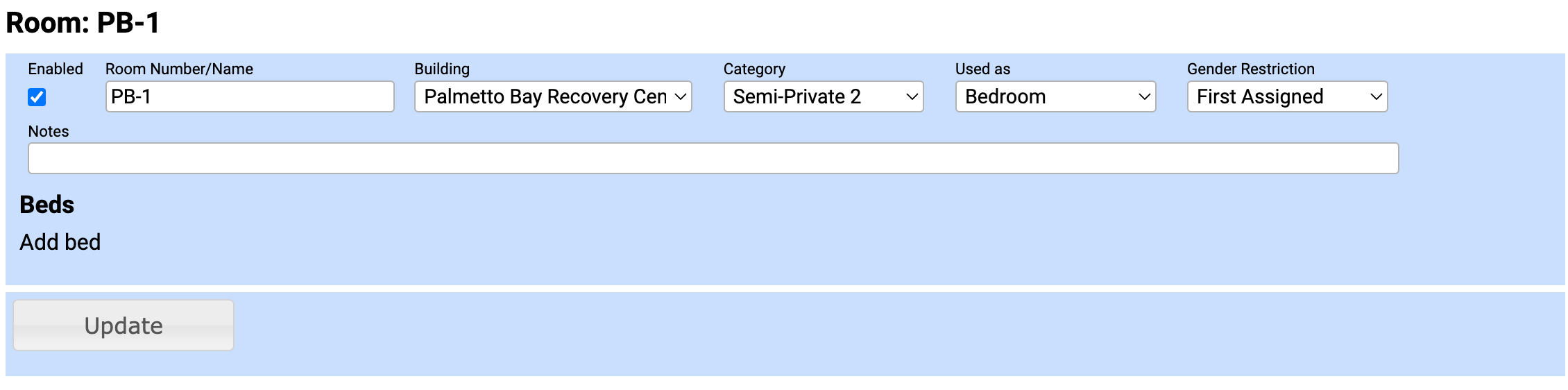Click the Building field label
The height and width of the screenshot is (390, 1568).
(442, 69)
